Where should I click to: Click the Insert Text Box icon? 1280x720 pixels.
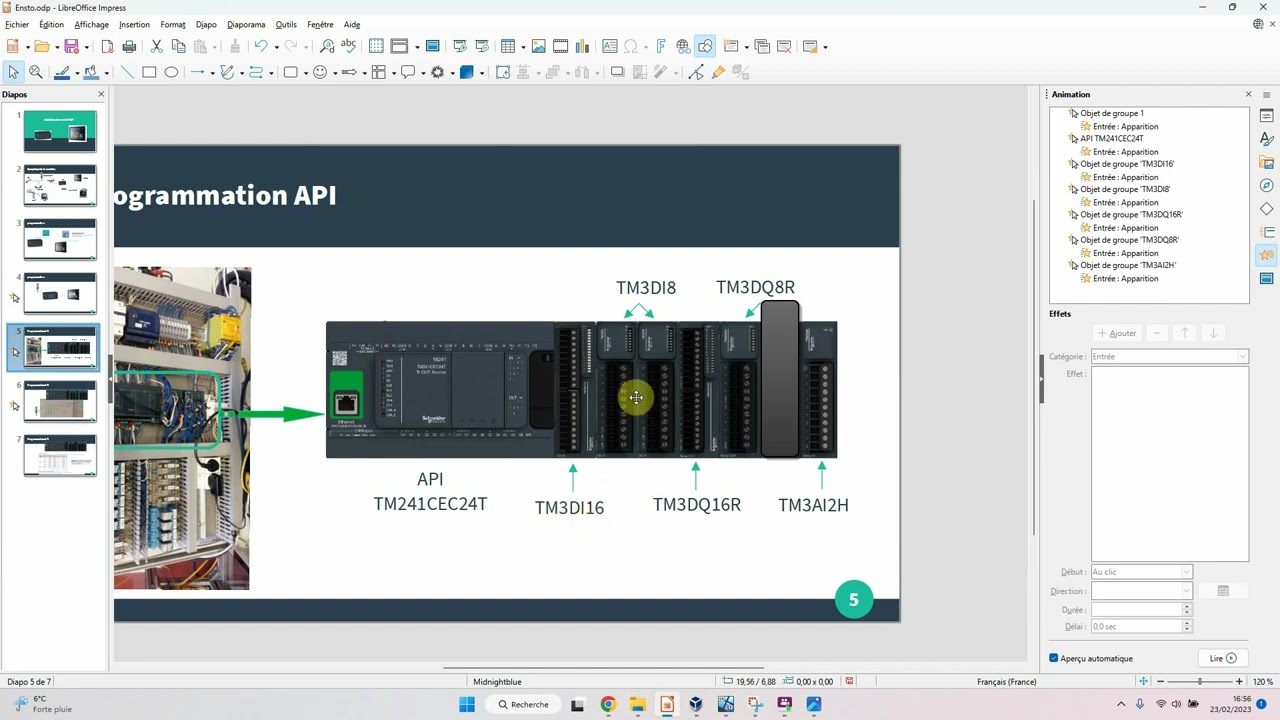click(x=609, y=46)
